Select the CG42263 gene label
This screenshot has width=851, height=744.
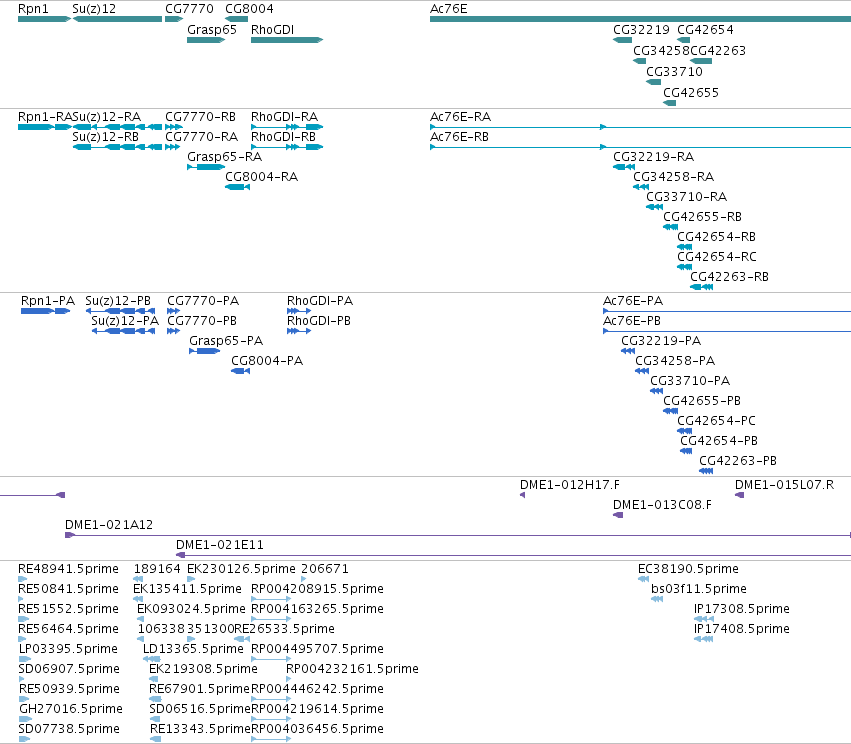[x=718, y=50]
